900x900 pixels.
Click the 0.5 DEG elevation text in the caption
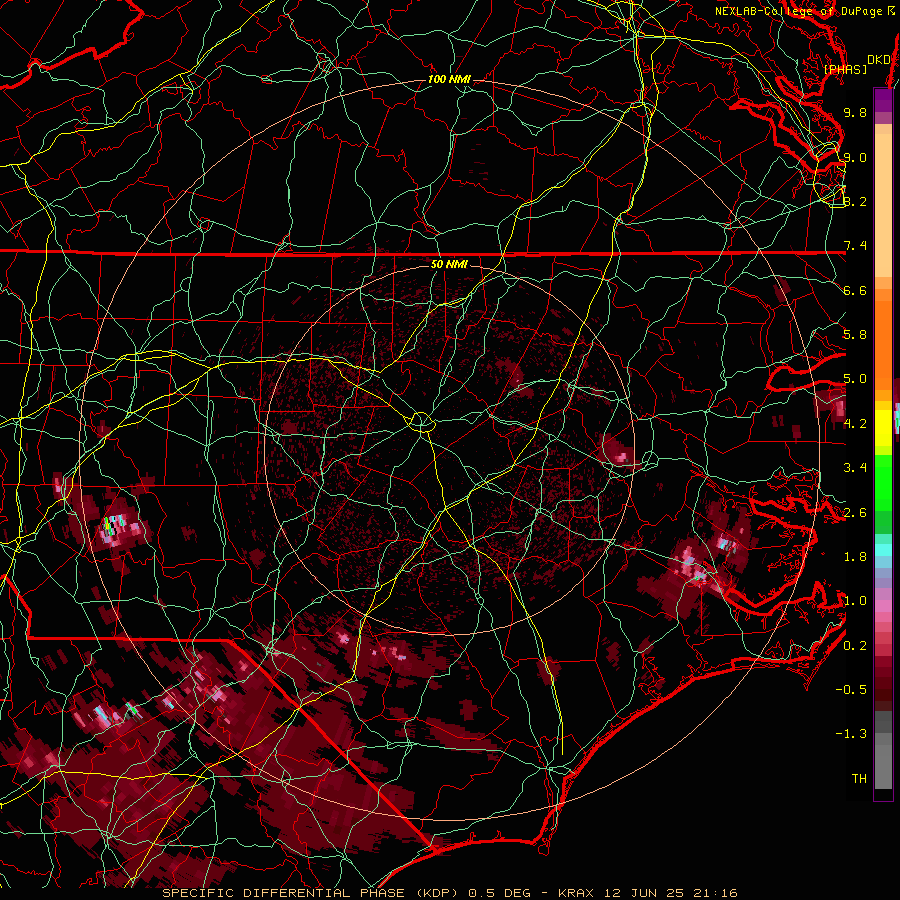(502, 893)
